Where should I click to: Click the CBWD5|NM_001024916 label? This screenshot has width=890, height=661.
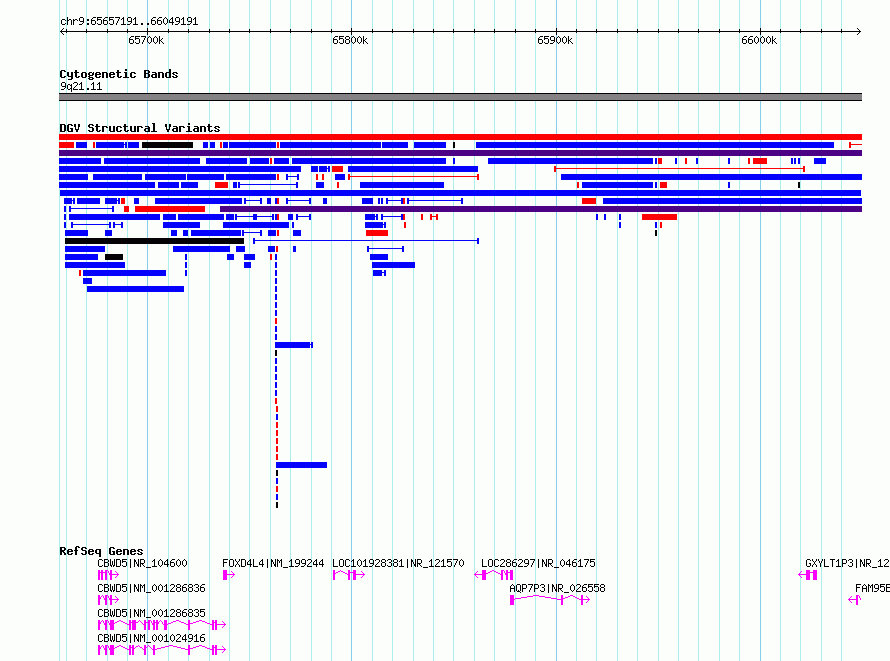click(x=151, y=638)
